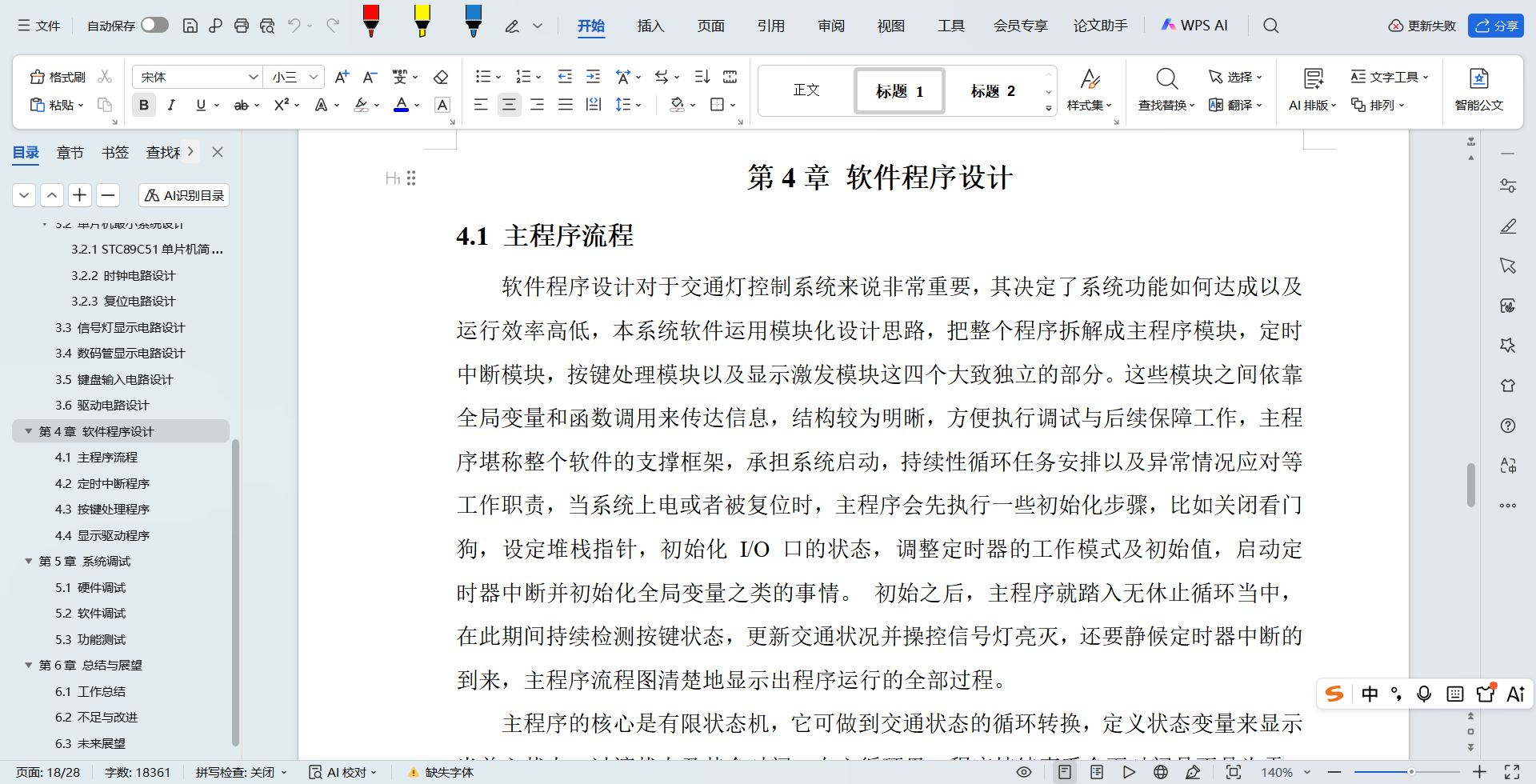1536x784 pixels.
Task: Click text highlight color icon
Action: (362, 105)
